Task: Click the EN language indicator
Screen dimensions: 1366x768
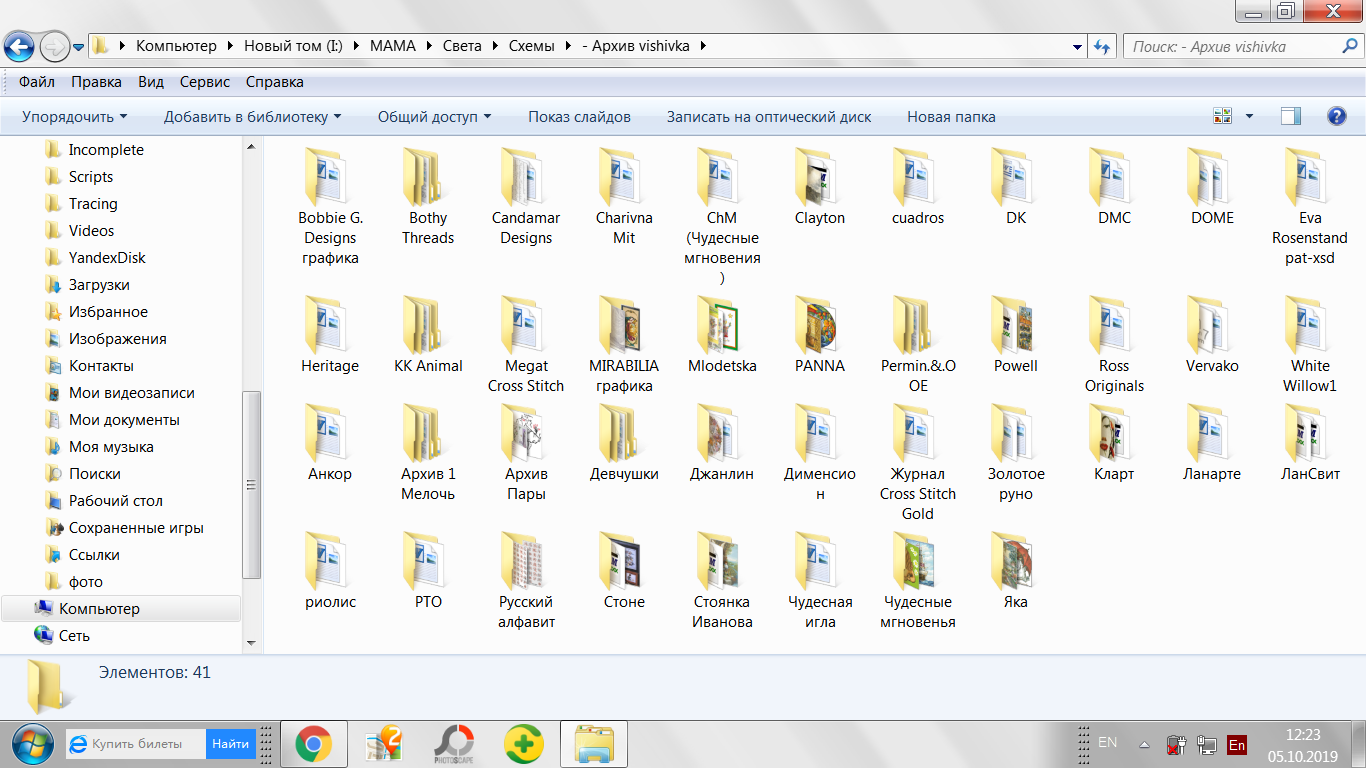Action: (x=1107, y=742)
